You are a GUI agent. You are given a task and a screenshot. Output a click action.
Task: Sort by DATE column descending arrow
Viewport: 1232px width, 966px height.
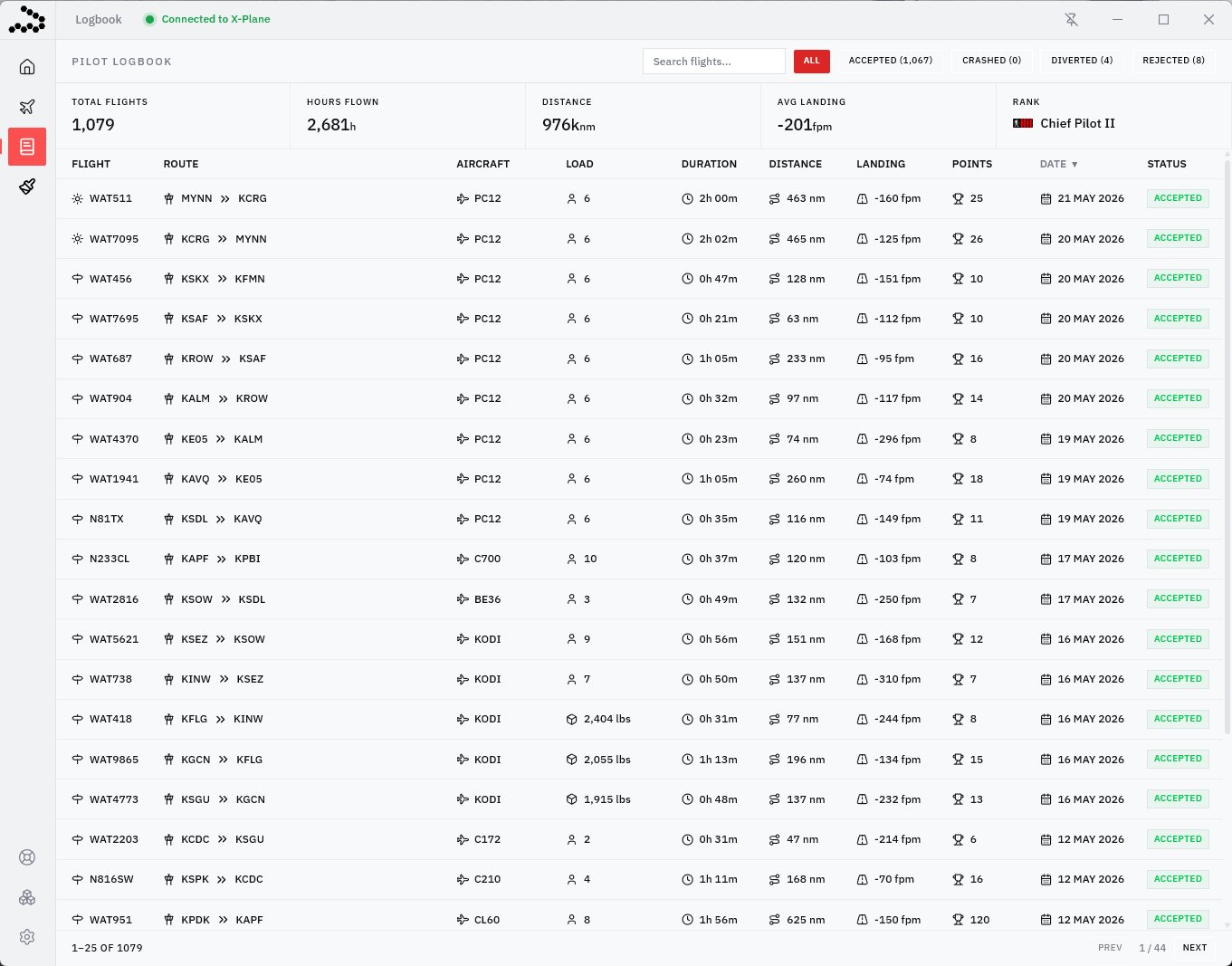tap(1074, 165)
